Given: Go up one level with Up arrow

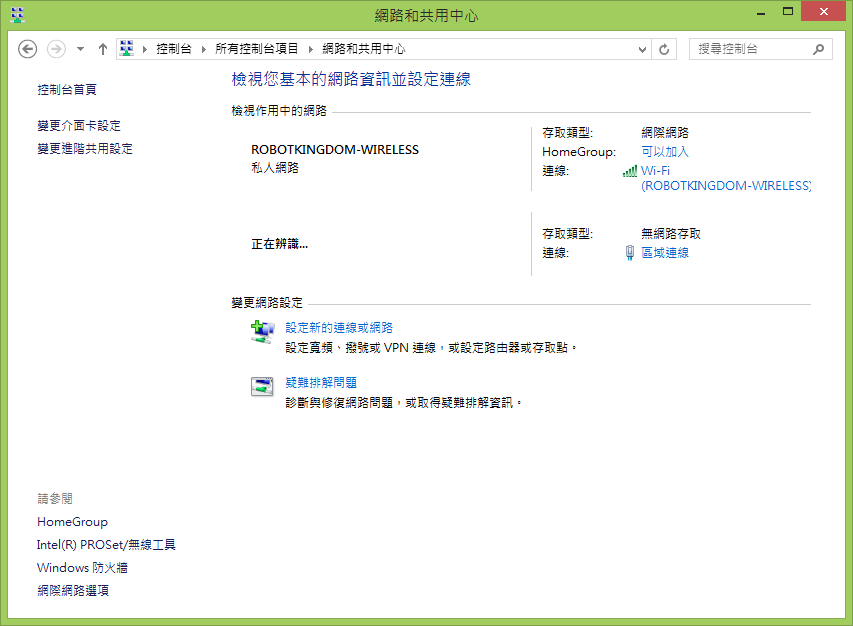Looking at the screenshot, I should click(103, 49).
